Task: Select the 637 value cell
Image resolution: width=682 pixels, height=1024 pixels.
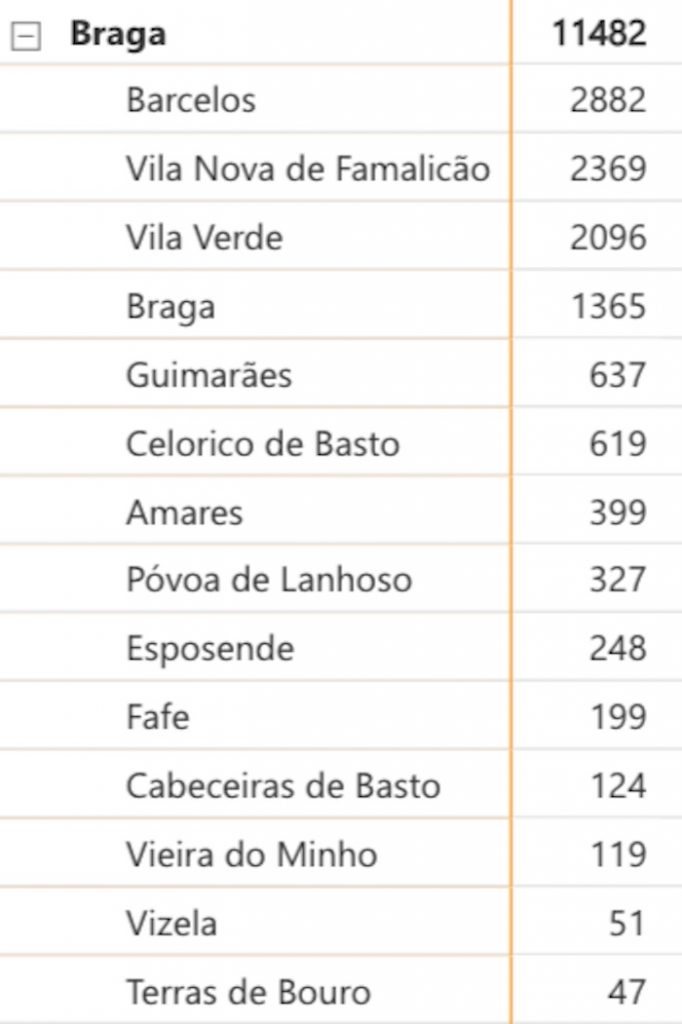Action: [617, 375]
